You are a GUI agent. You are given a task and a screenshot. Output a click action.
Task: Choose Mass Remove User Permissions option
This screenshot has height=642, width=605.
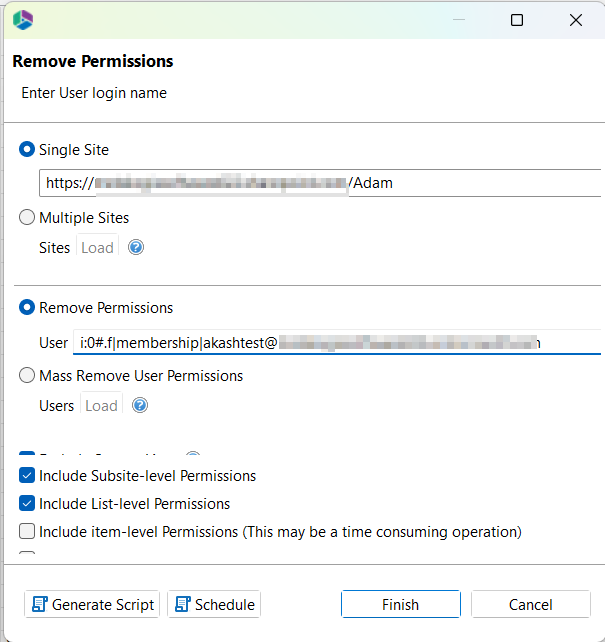pyautogui.click(x=27, y=376)
